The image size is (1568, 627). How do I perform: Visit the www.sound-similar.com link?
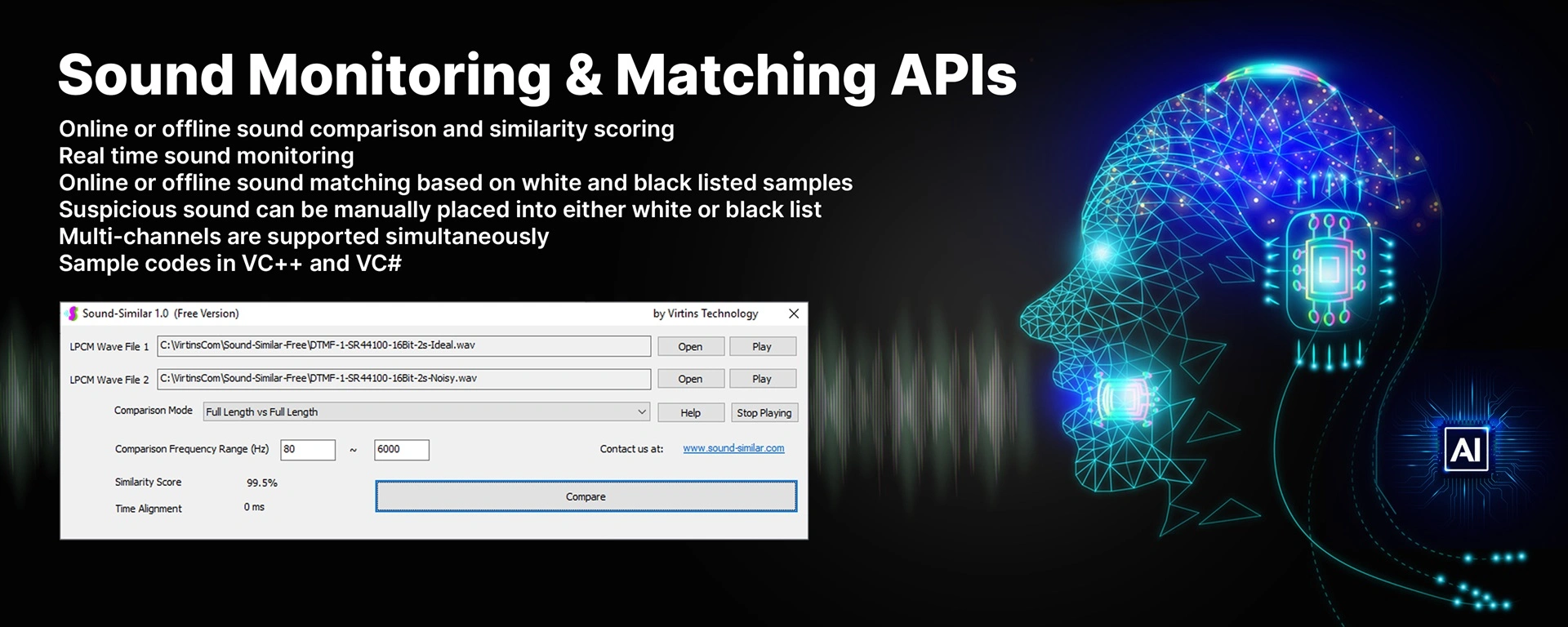pos(733,448)
